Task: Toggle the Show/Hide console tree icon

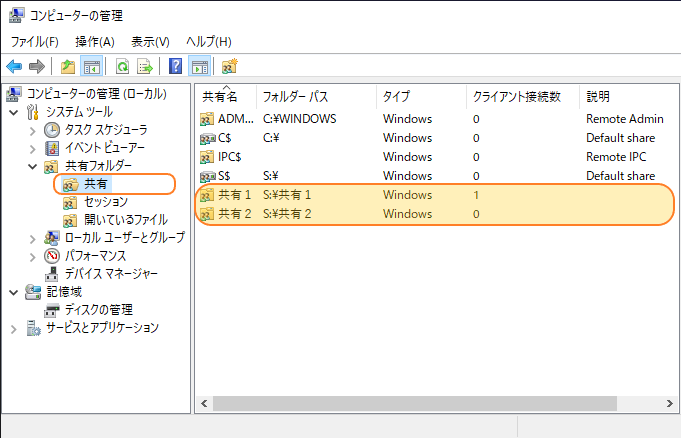Action: [92, 66]
